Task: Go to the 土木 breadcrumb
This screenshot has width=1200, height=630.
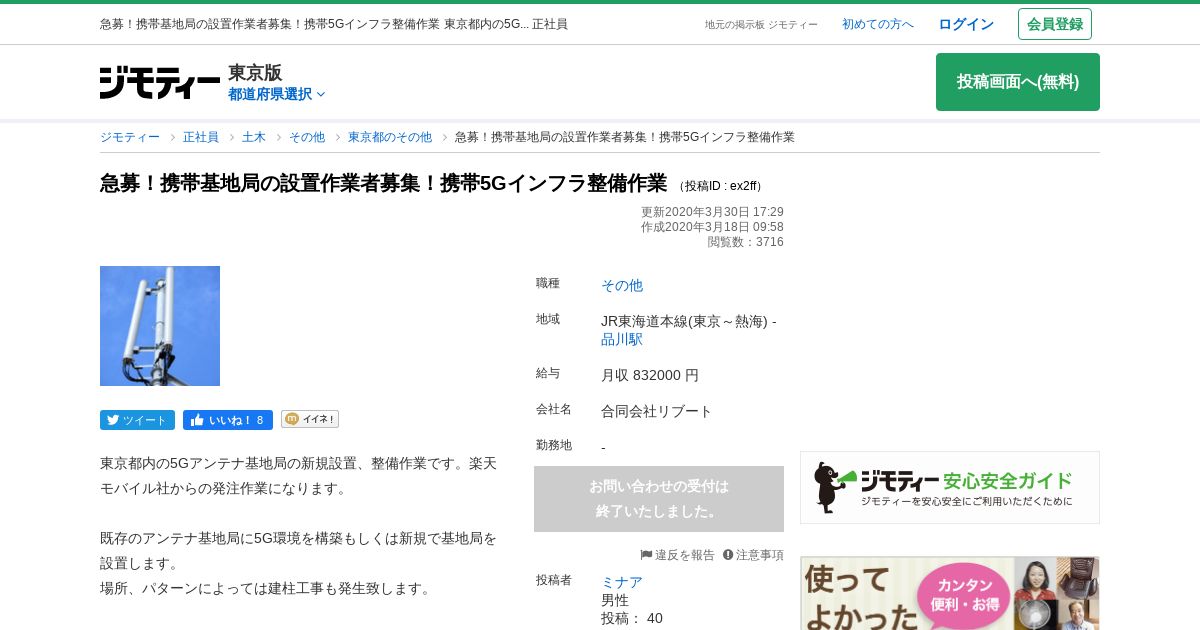Action: point(254,137)
